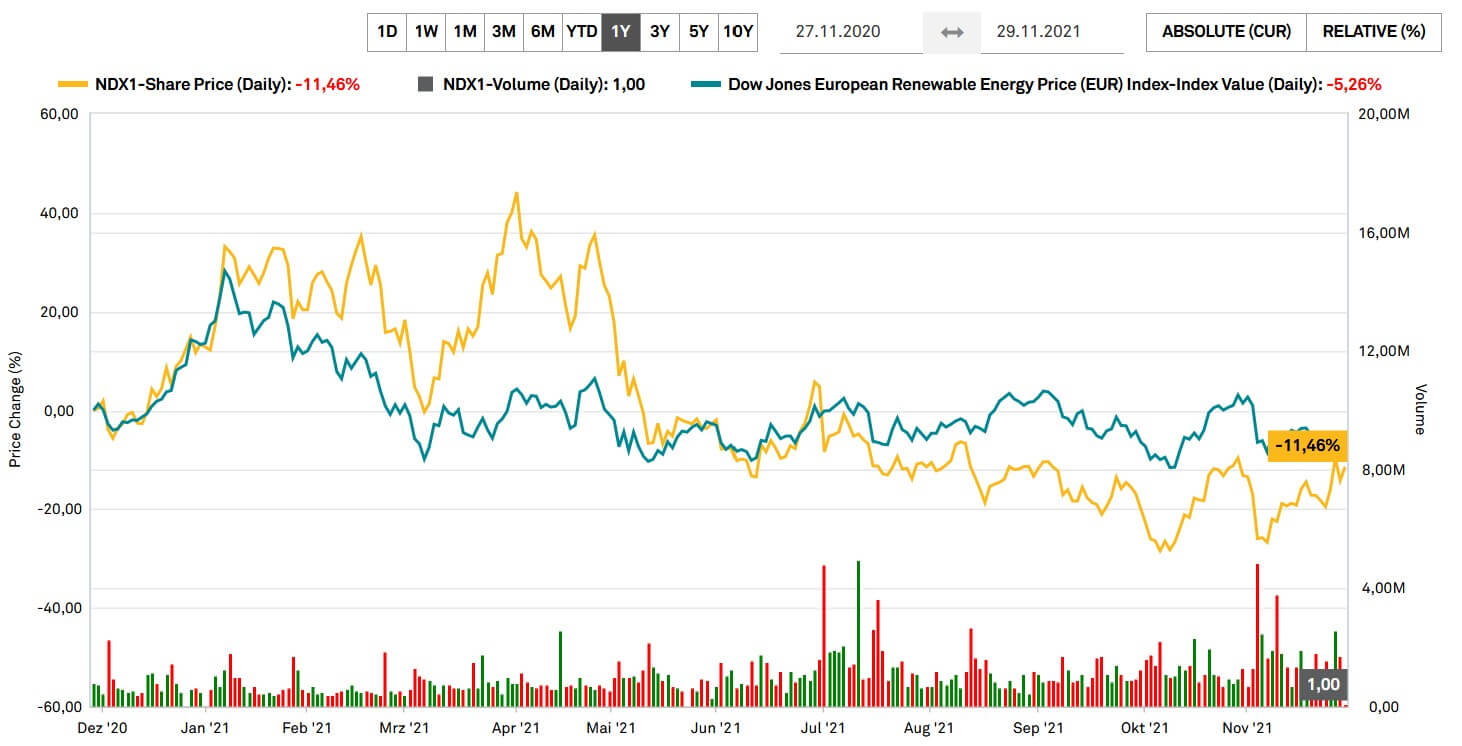Show the 10Y history range
Image resolution: width=1462 pixels, height=746 pixels.
pos(738,31)
